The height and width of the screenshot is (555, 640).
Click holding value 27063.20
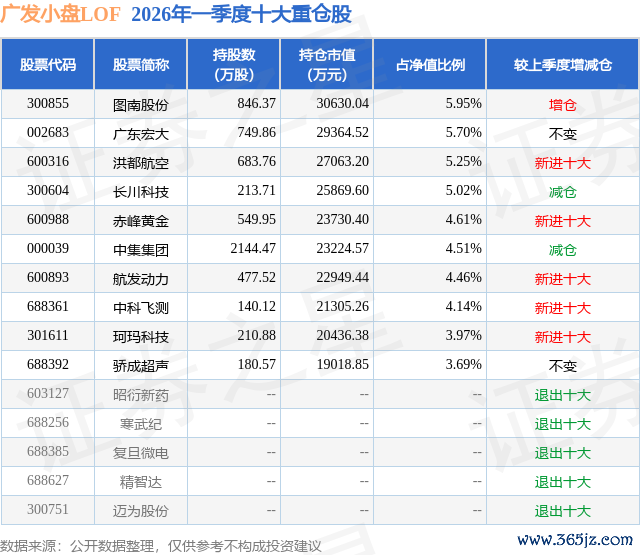[342, 162]
